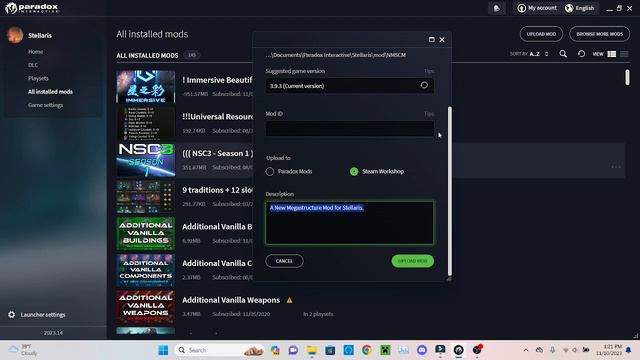The height and width of the screenshot is (360, 640).
Task: Click the Upload Mod header button
Action: tap(541, 34)
